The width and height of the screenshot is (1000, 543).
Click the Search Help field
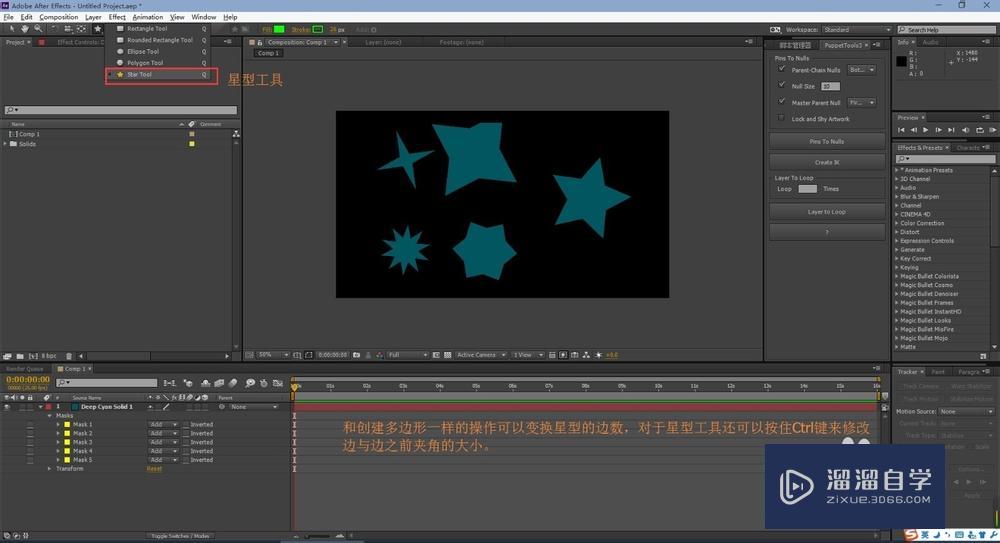(x=946, y=30)
